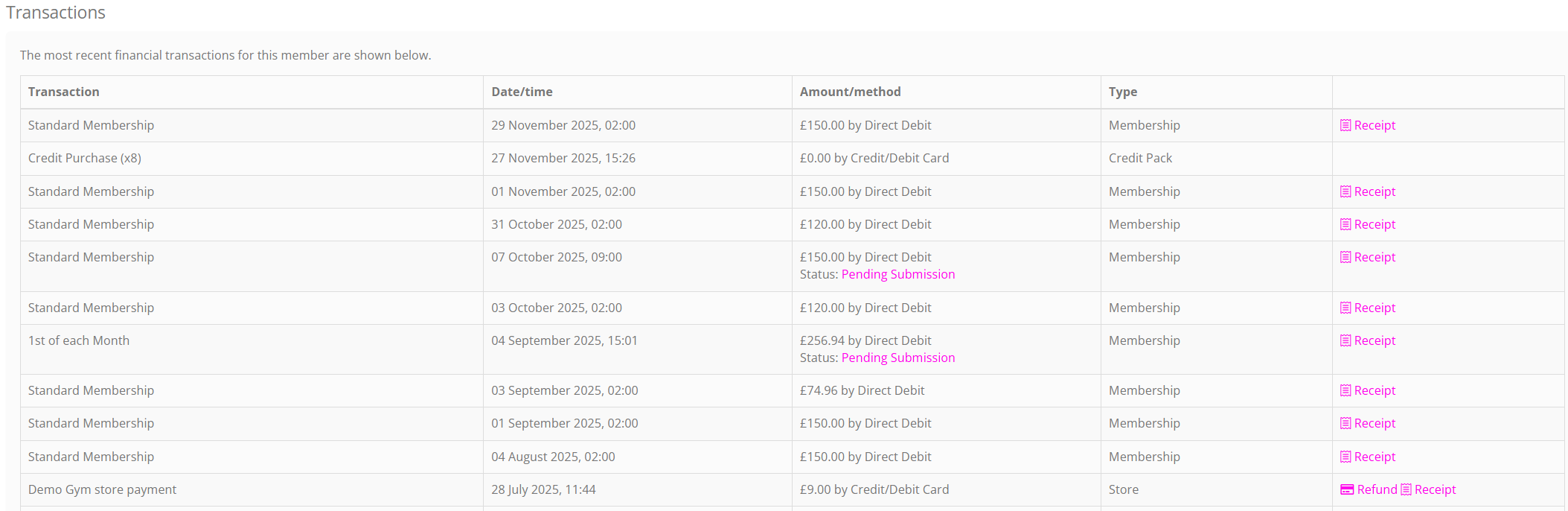Click the Date/time column header

[522, 92]
